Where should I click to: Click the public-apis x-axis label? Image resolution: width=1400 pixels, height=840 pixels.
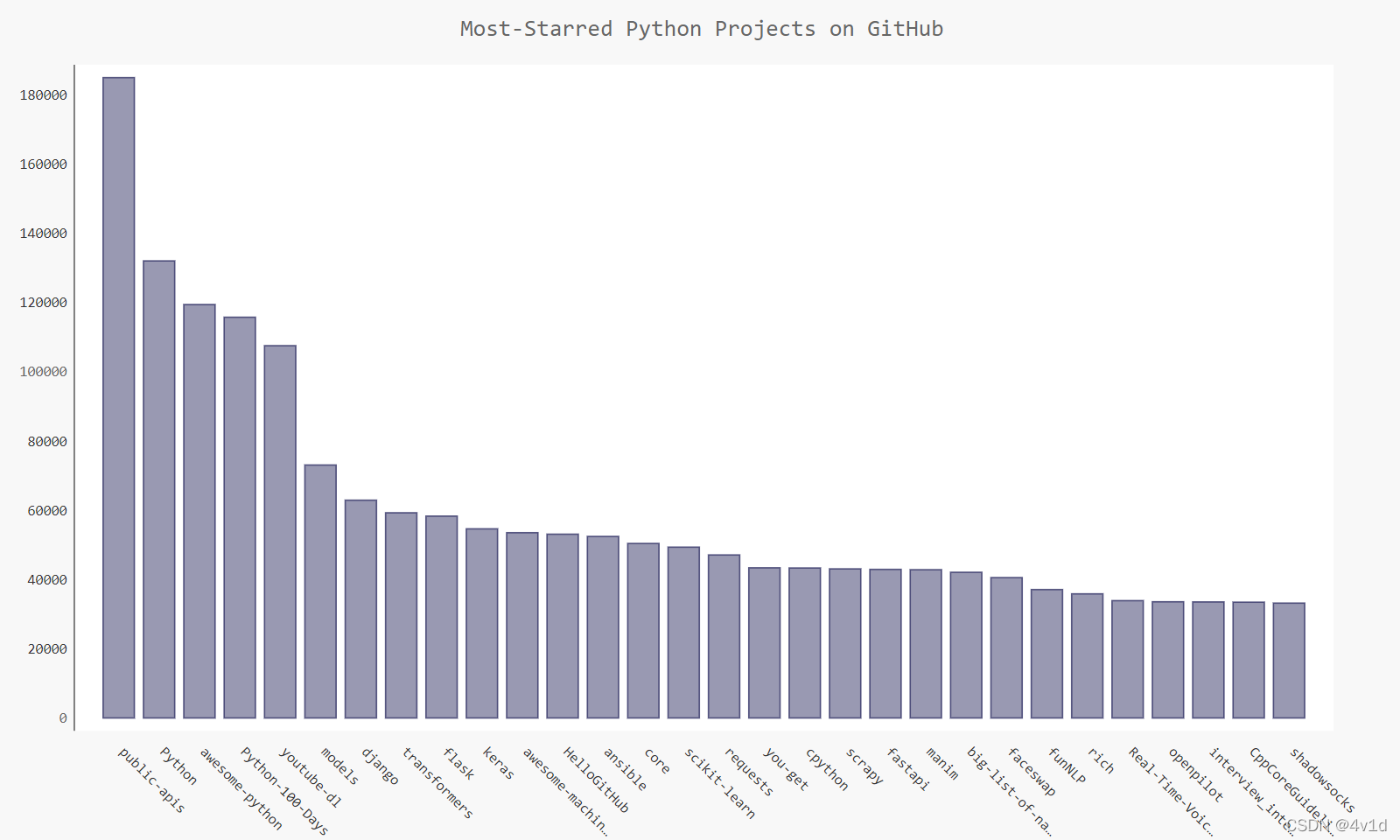pos(151,780)
